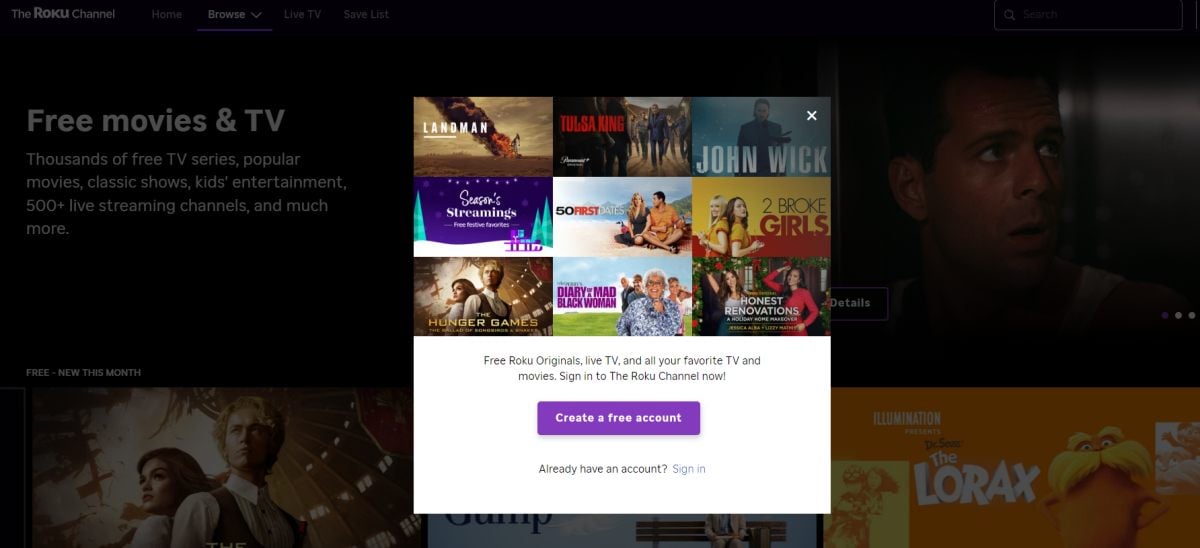The height and width of the screenshot is (548, 1200).
Task: Click 'Free movies & TV' heading
Action: [155, 121]
